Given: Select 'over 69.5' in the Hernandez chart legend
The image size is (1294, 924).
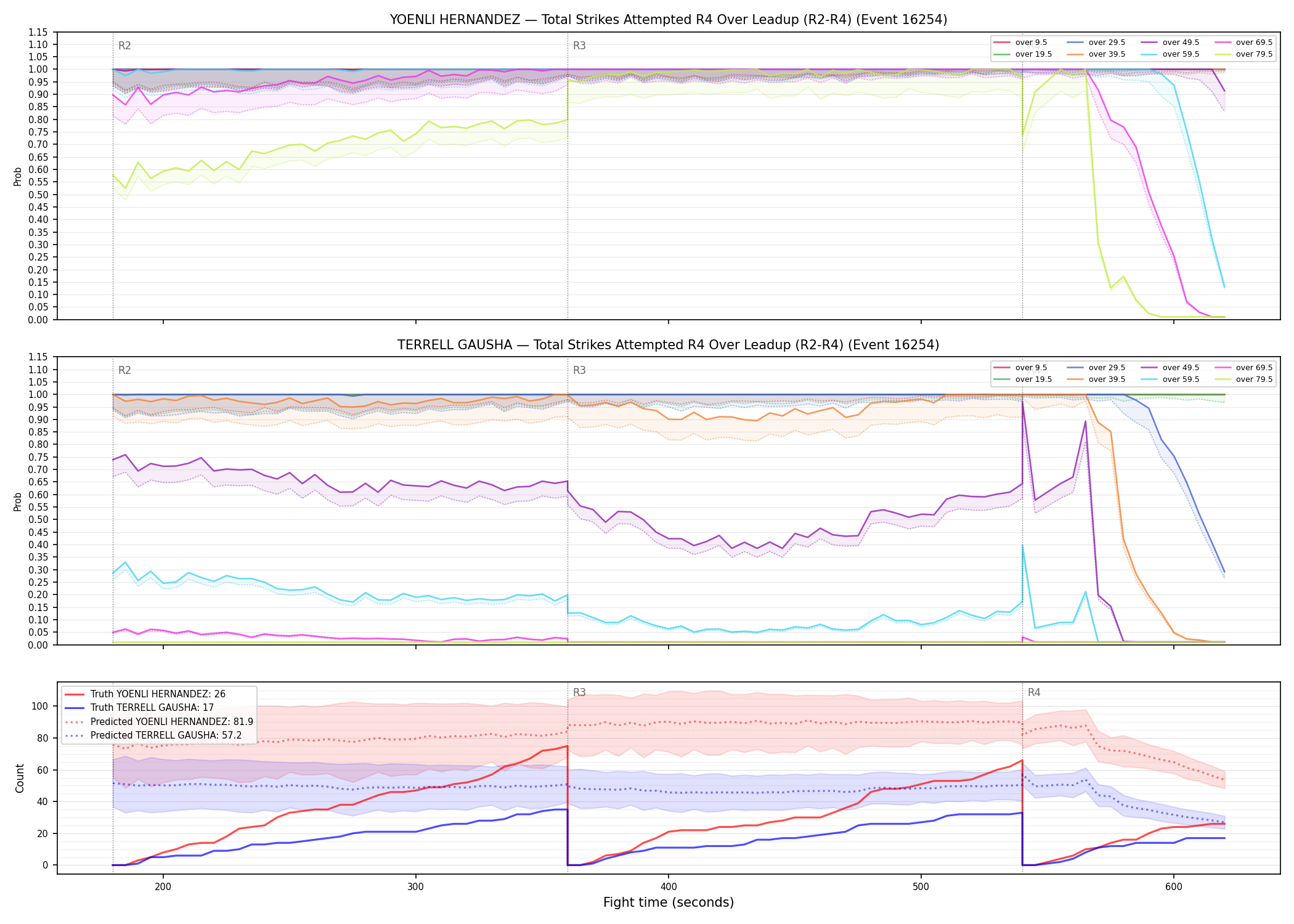Looking at the screenshot, I should click(1254, 43).
